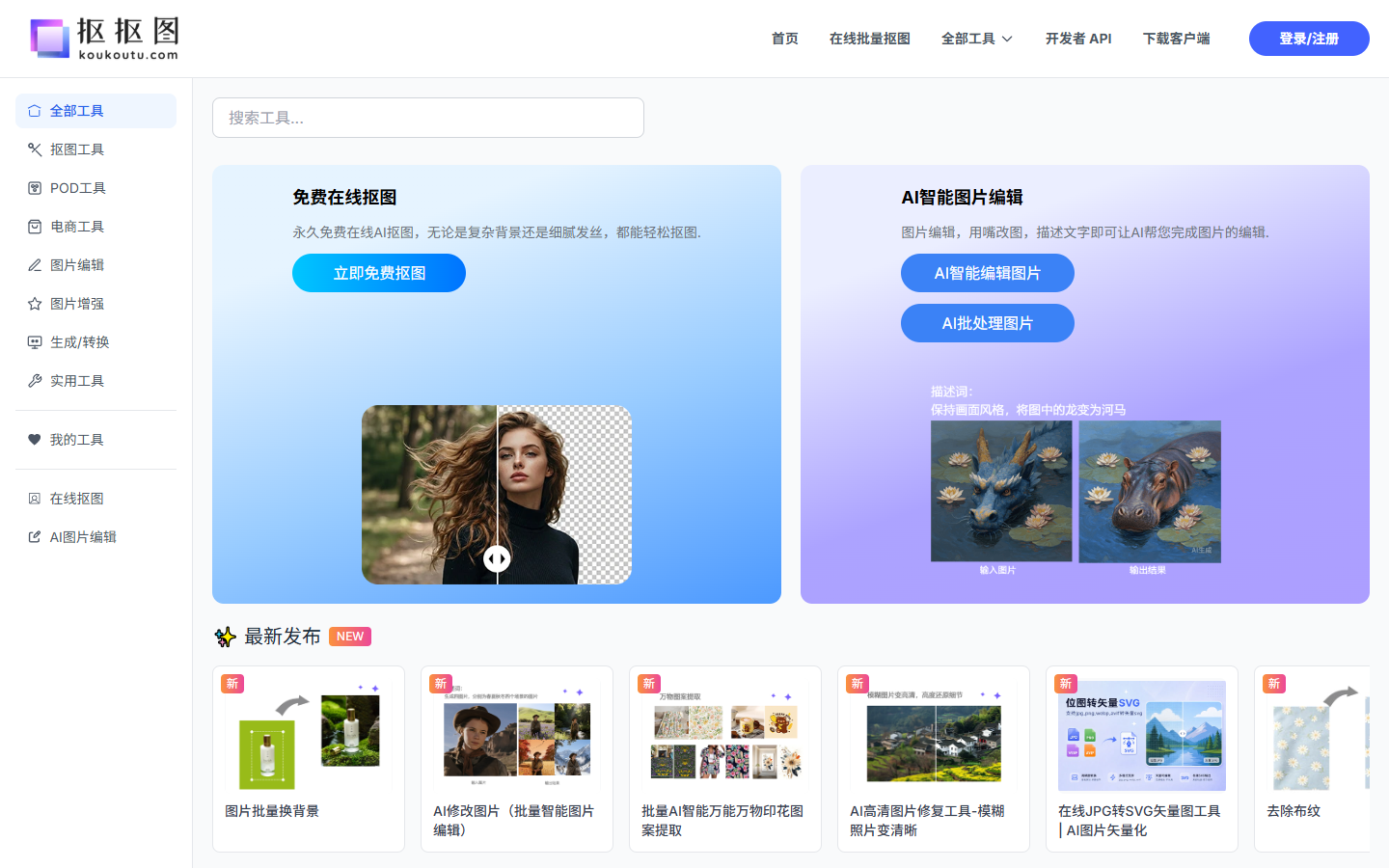Click the hippo 输出结果 sample image
Screen dimensions: 1389x868
point(1150,491)
